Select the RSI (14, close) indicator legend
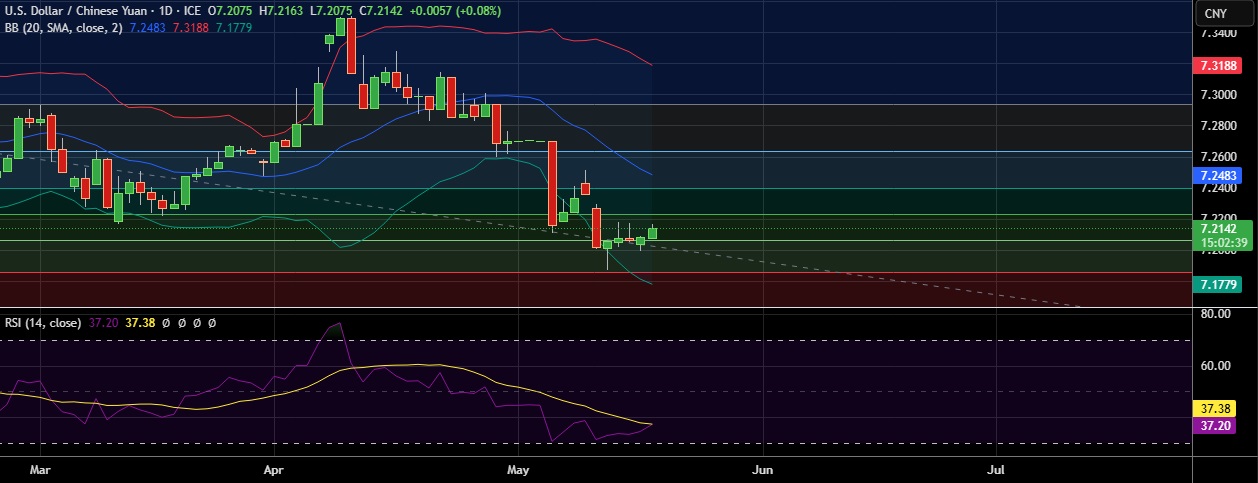Image resolution: width=1258 pixels, height=483 pixels. click(x=43, y=323)
